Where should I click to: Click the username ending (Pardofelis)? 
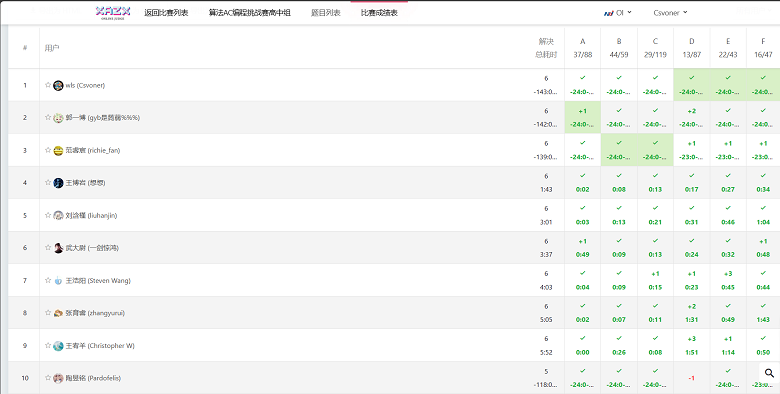tap(93, 378)
